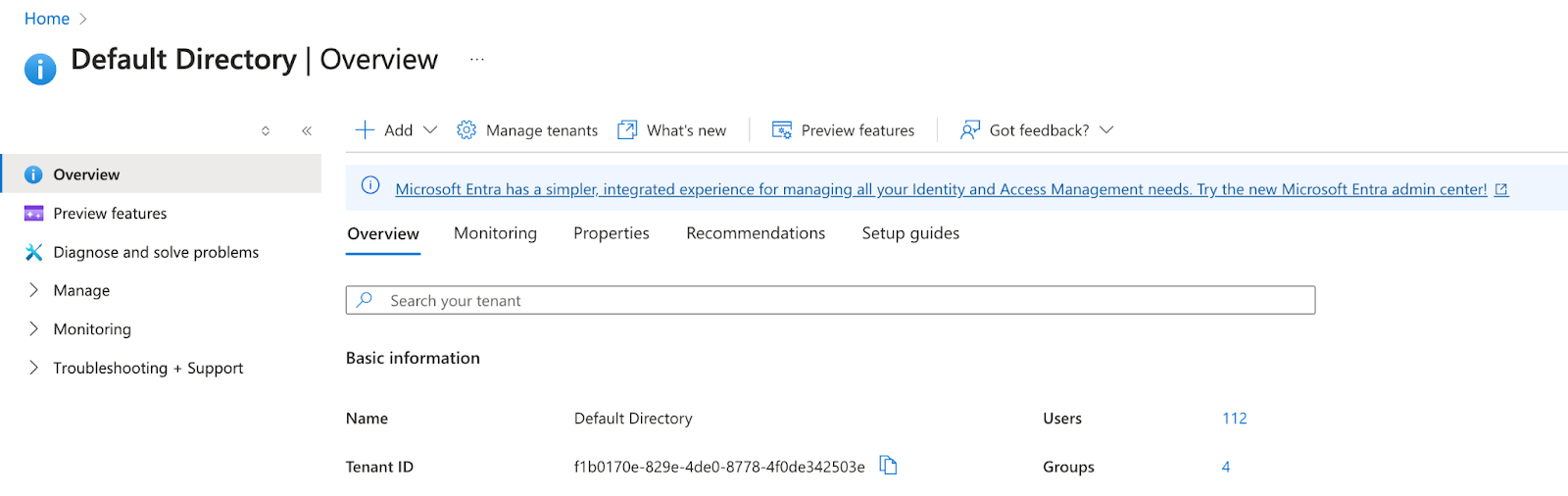Image resolution: width=1568 pixels, height=496 pixels.
Task: Click the Preview features toolbar icon
Action: point(782,130)
